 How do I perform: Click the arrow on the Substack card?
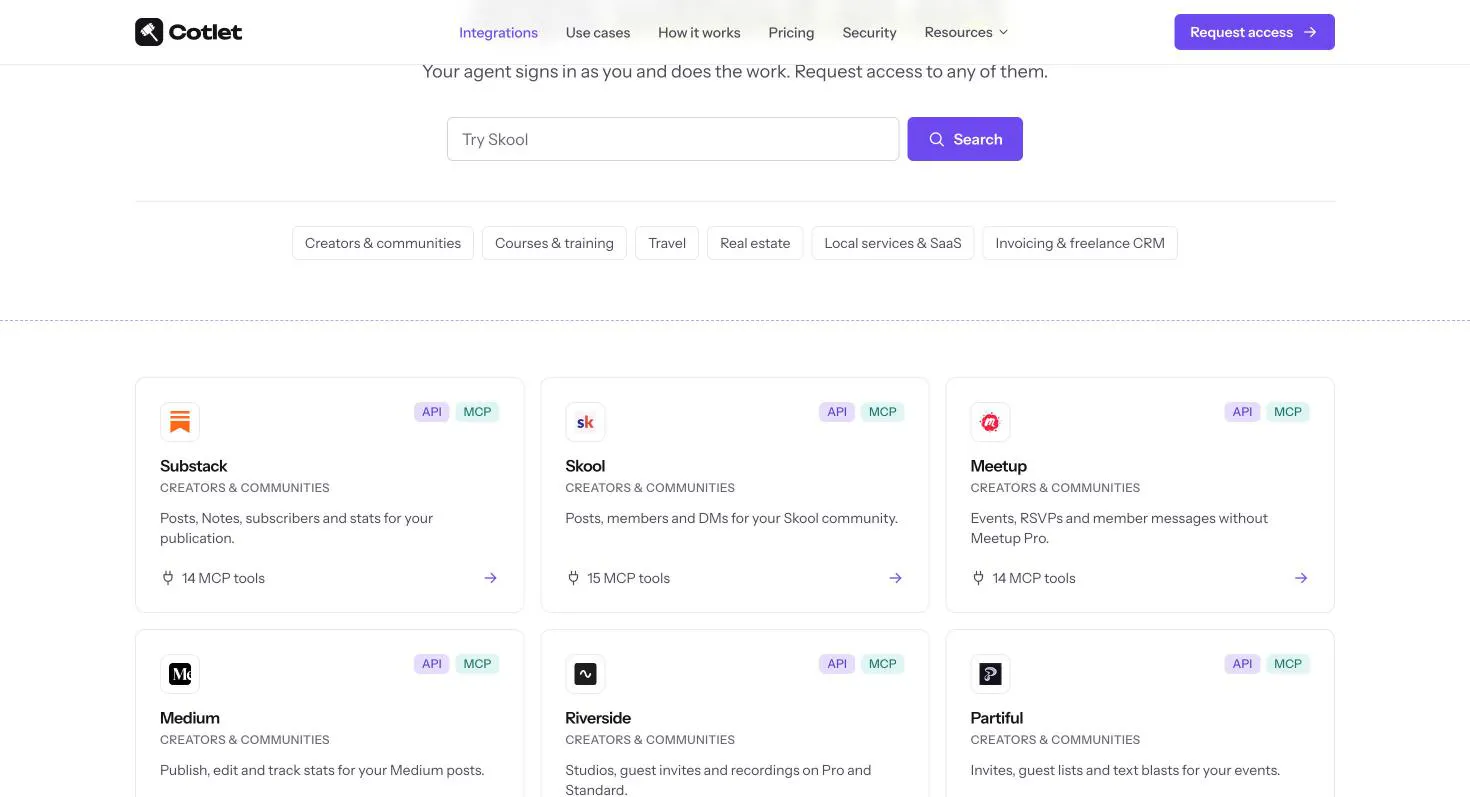pyautogui.click(x=490, y=578)
